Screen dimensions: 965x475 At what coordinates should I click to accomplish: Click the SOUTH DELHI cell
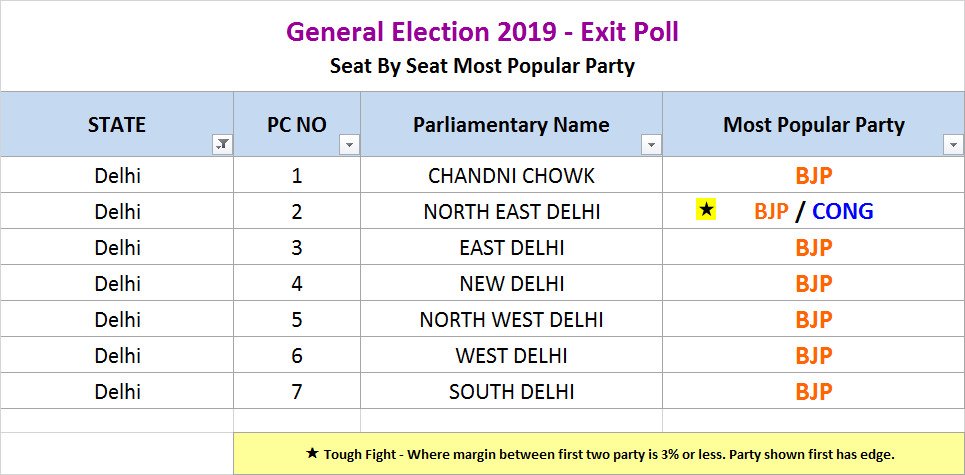[511, 392]
